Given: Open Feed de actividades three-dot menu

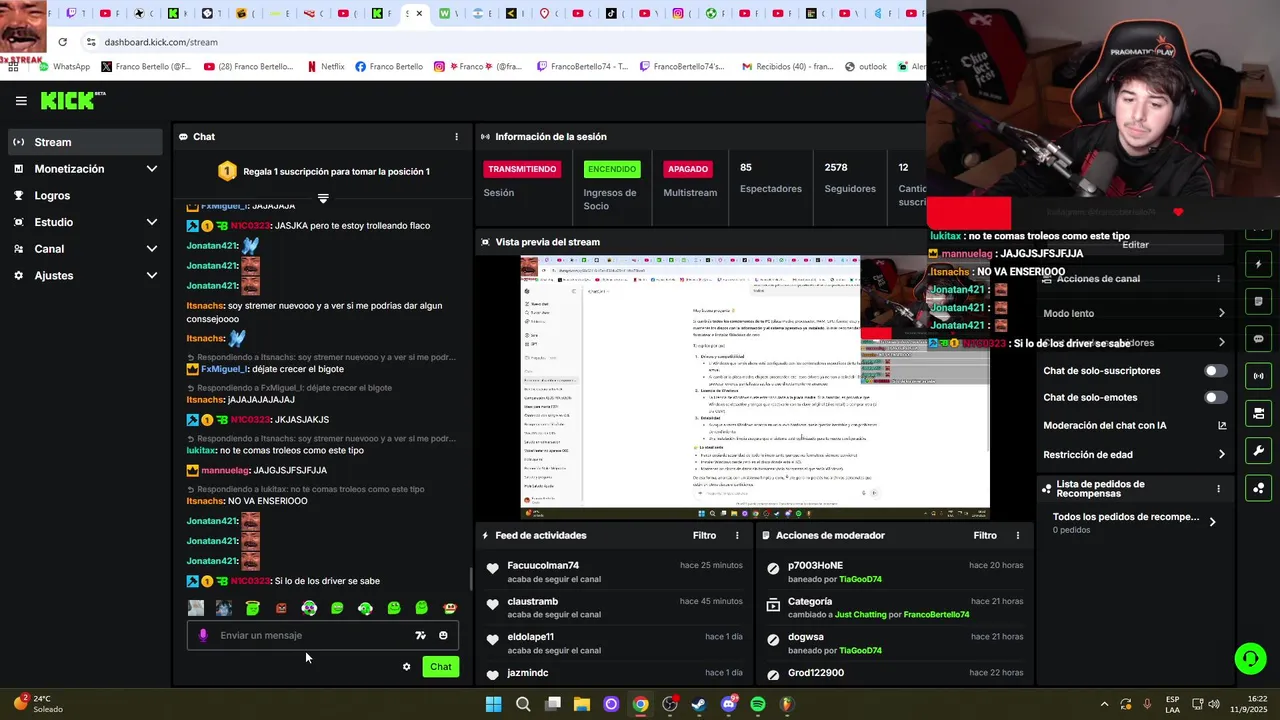Looking at the screenshot, I should click(737, 536).
